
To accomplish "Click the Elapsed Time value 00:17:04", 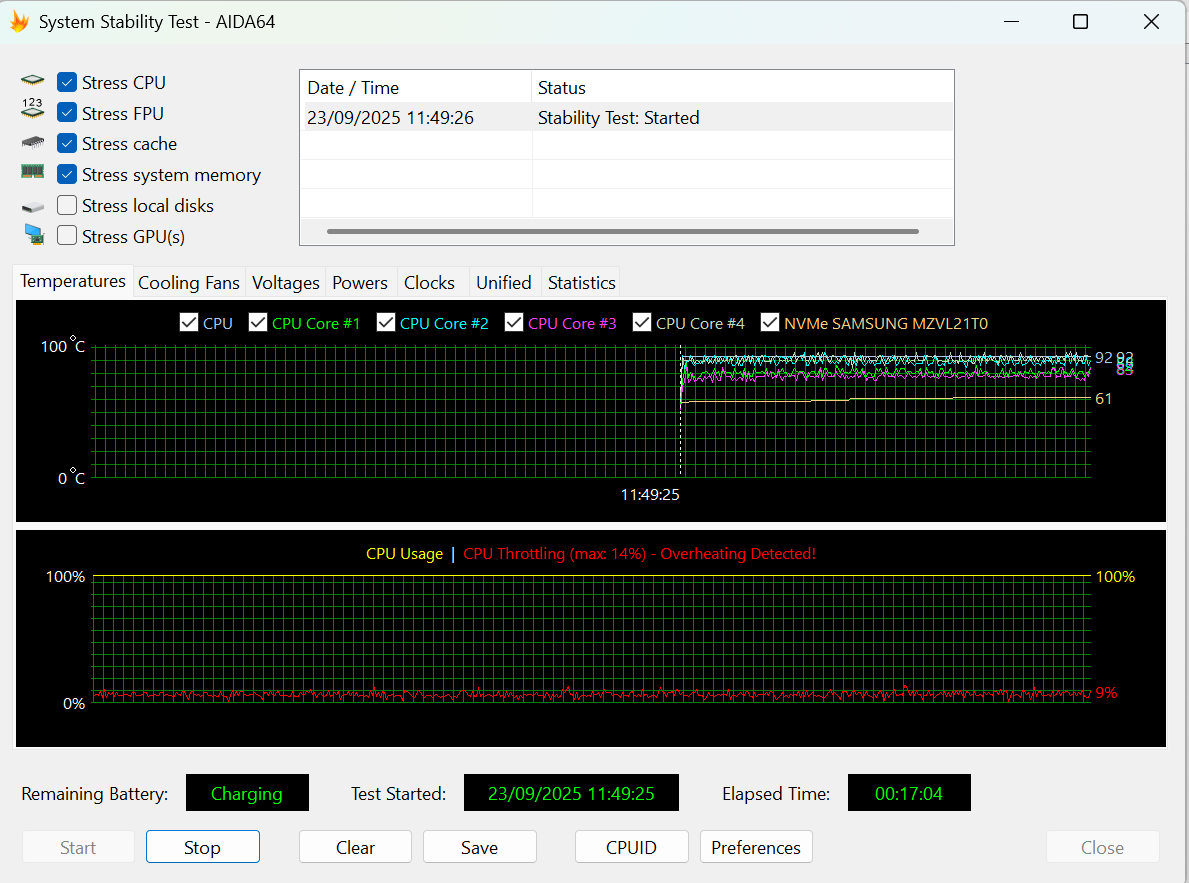I will tap(908, 793).
